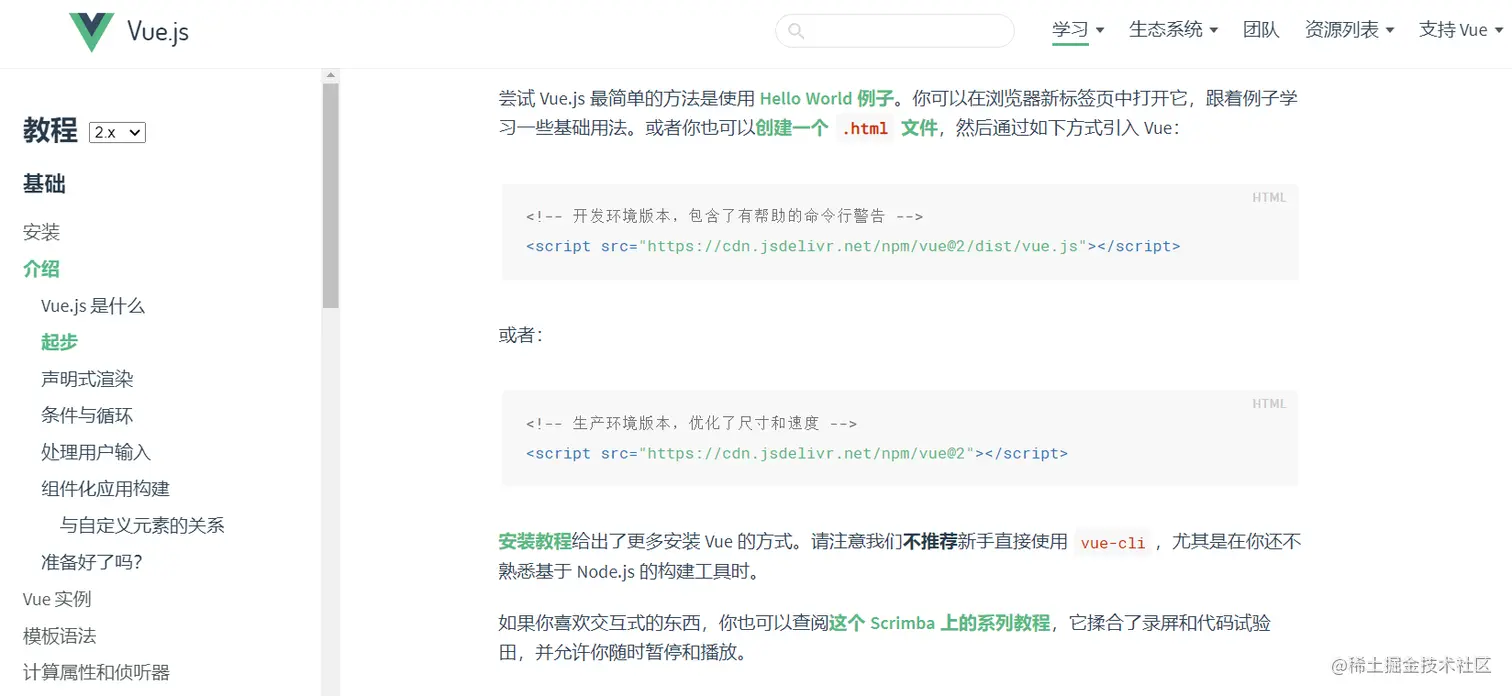
Task: Click the 或者: paragraph text
Action: click(x=520, y=335)
